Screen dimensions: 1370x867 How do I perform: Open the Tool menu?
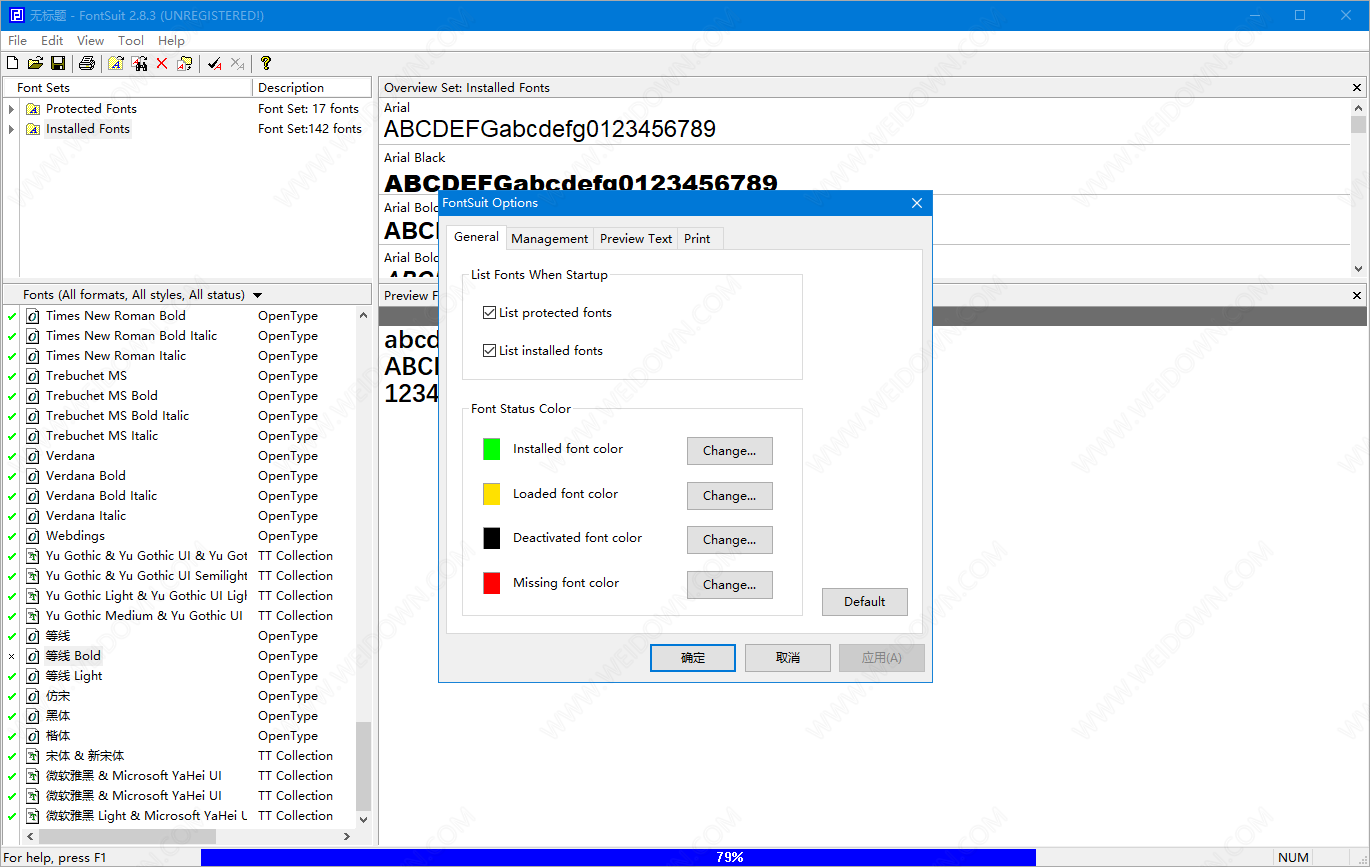[x=131, y=41]
